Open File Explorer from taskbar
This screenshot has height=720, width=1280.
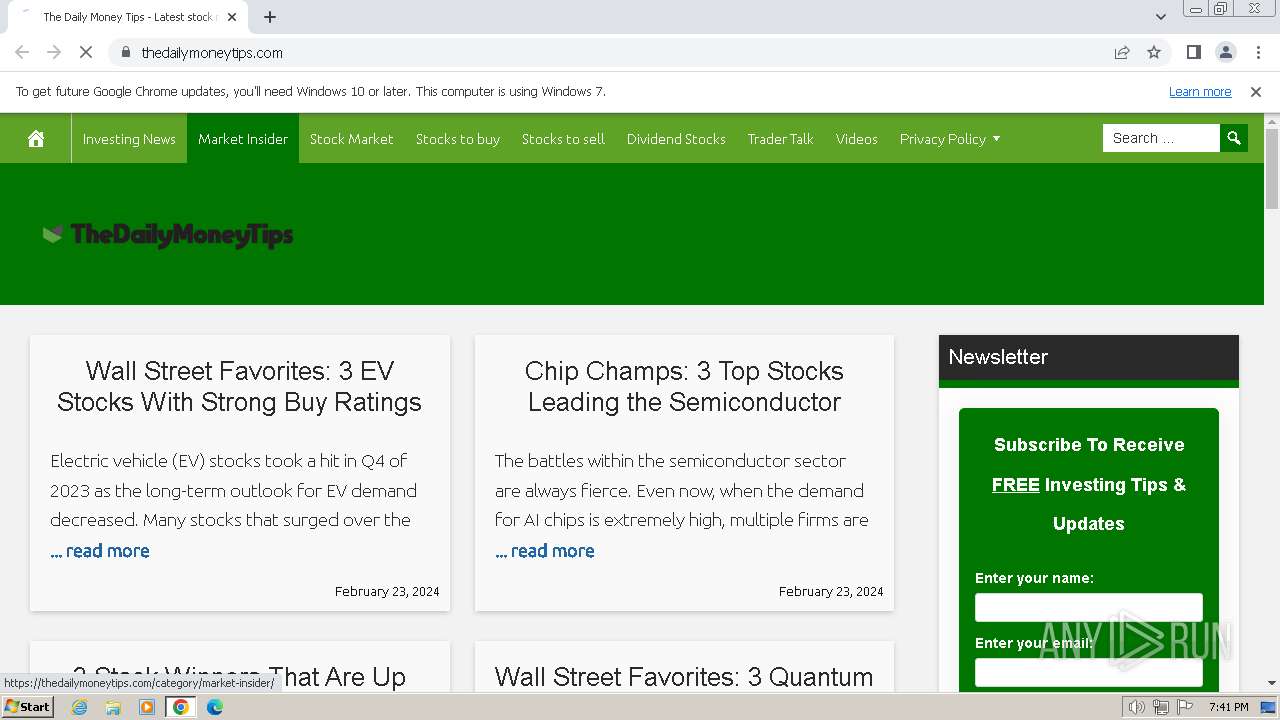[113, 707]
